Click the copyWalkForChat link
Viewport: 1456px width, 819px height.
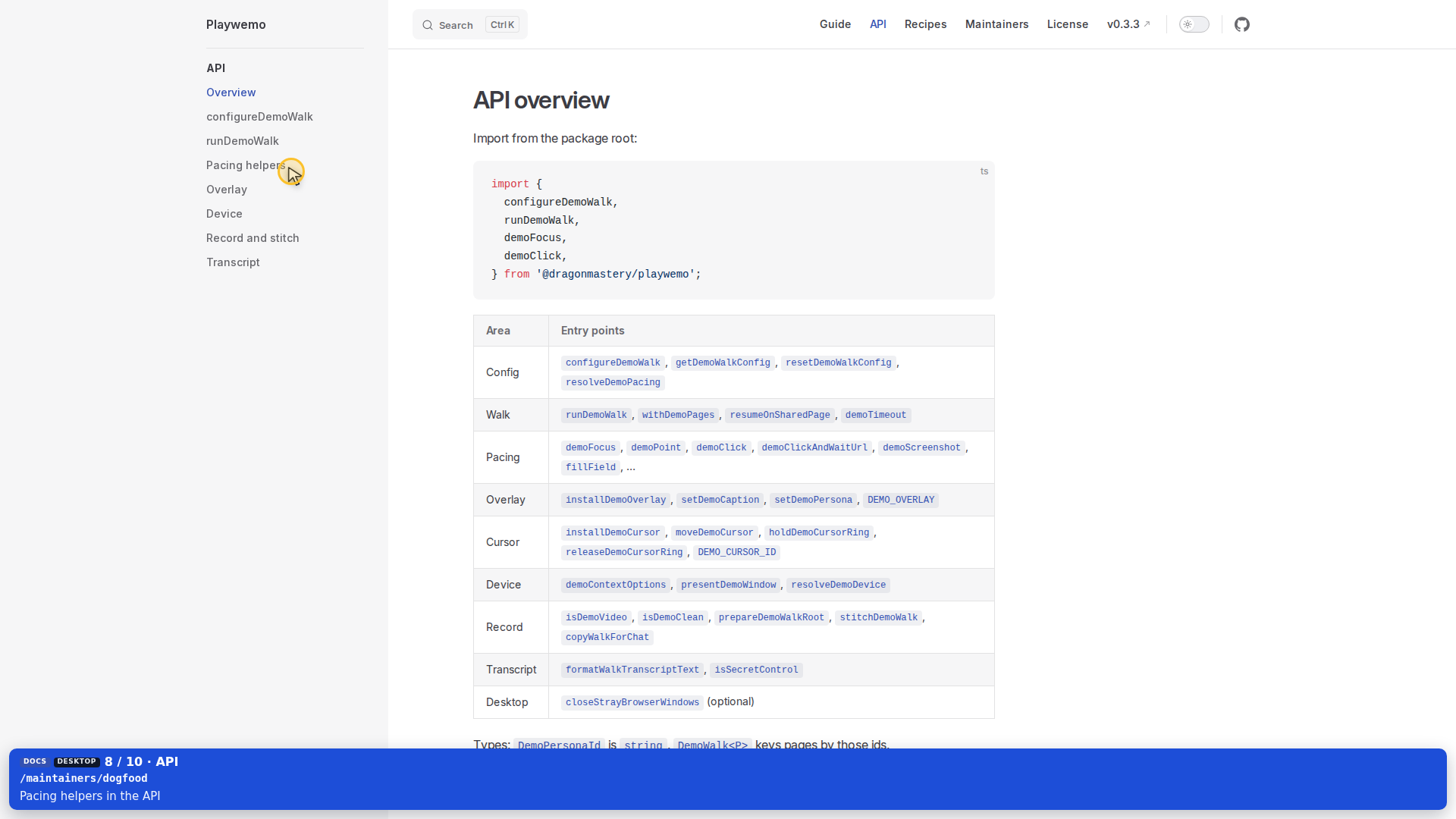[607, 637]
